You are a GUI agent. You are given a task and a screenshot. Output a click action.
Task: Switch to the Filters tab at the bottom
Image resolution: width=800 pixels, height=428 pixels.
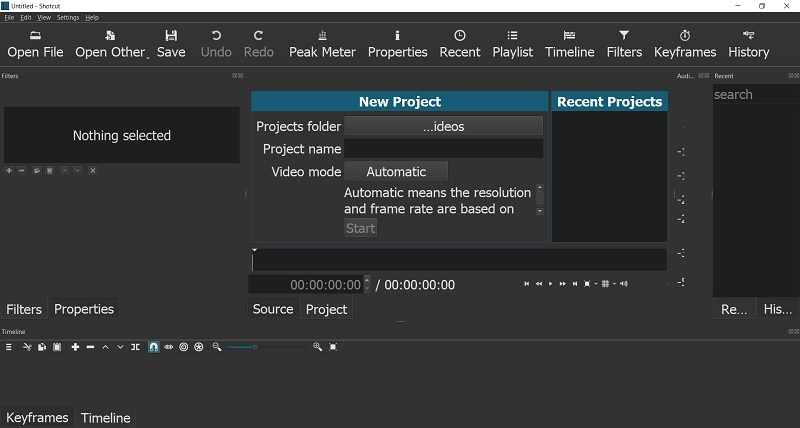click(x=24, y=309)
